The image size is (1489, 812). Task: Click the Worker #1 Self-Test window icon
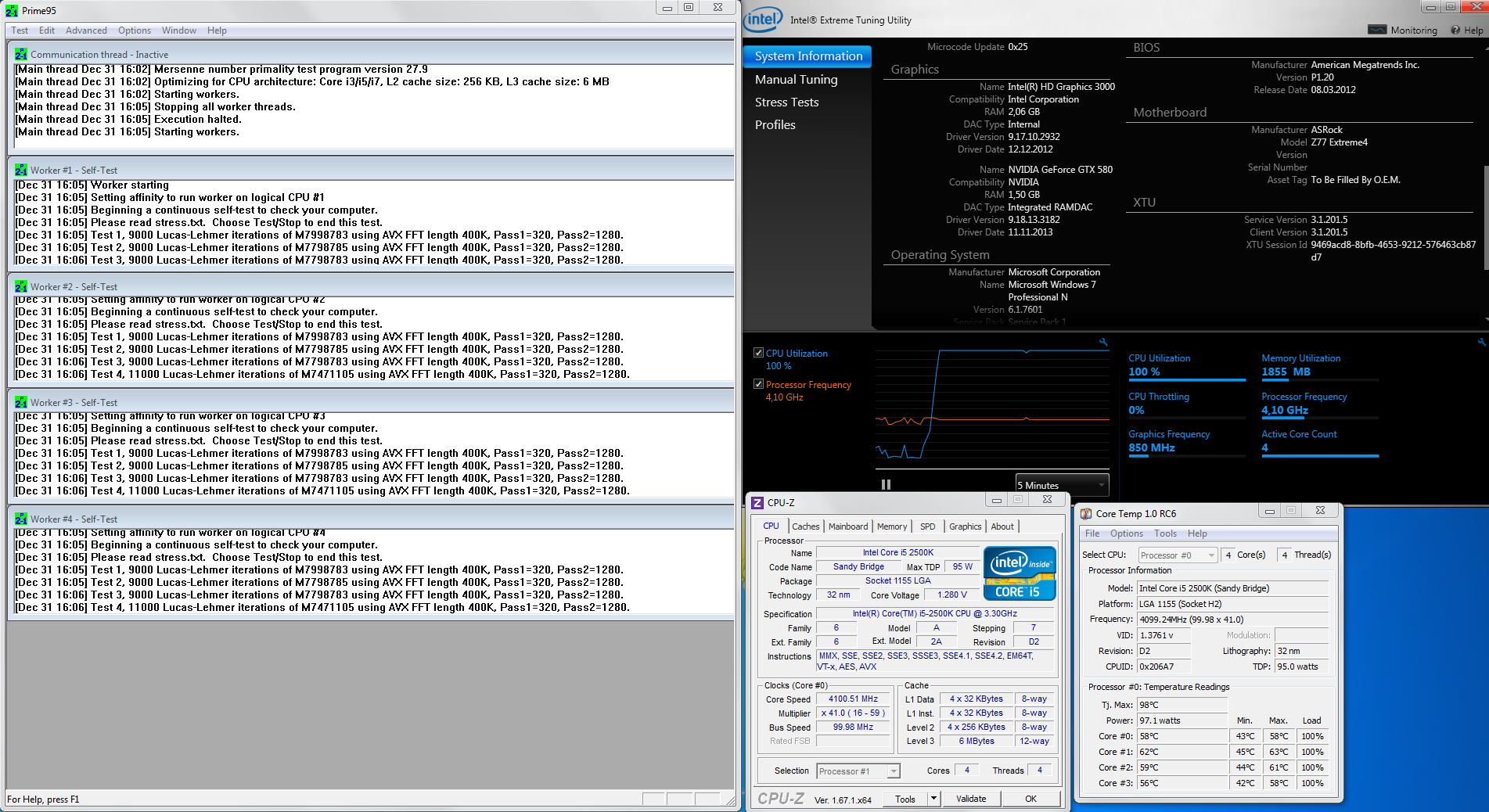pos(21,170)
